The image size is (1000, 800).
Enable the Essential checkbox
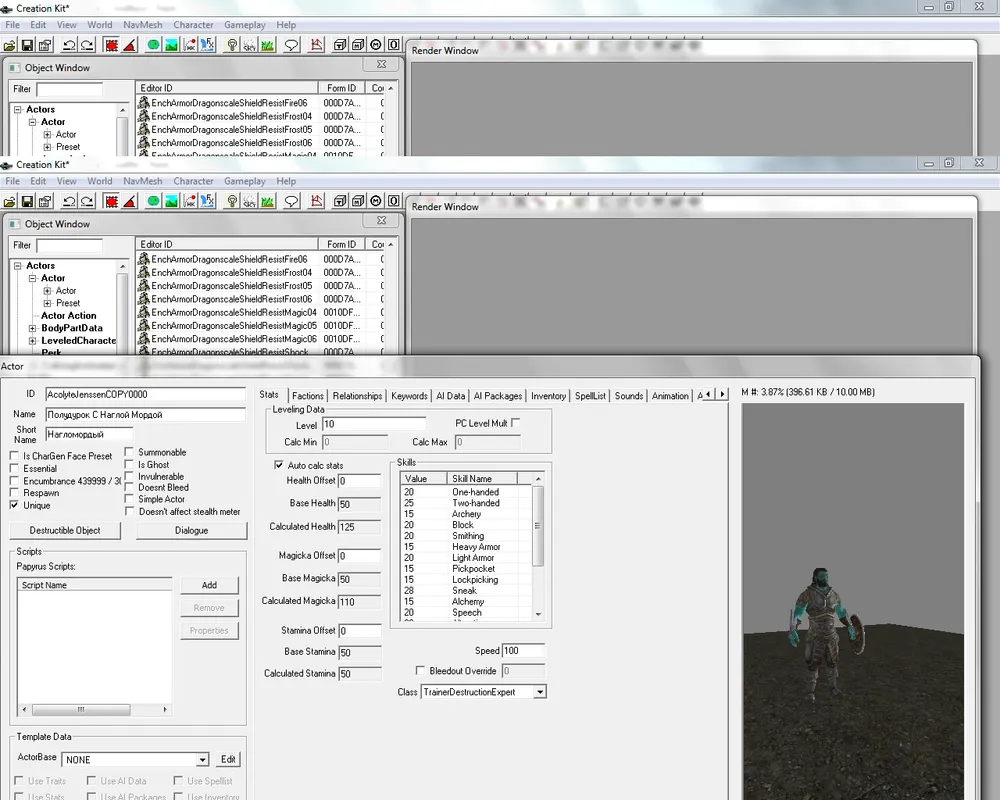click(x=15, y=468)
